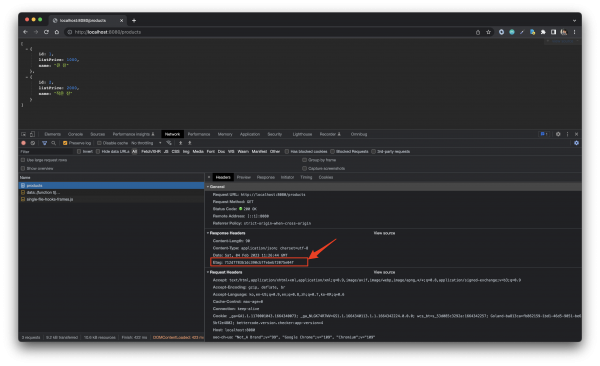Screen dimensions: 600x366
Task: Open the Application panel
Action: pyautogui.click(x=250, y=134)
